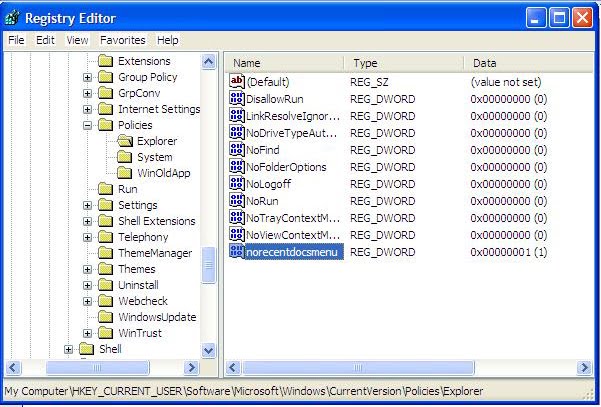Select the open Explorer folder icon
601x407 pixels.
click(x=125, y=141)
